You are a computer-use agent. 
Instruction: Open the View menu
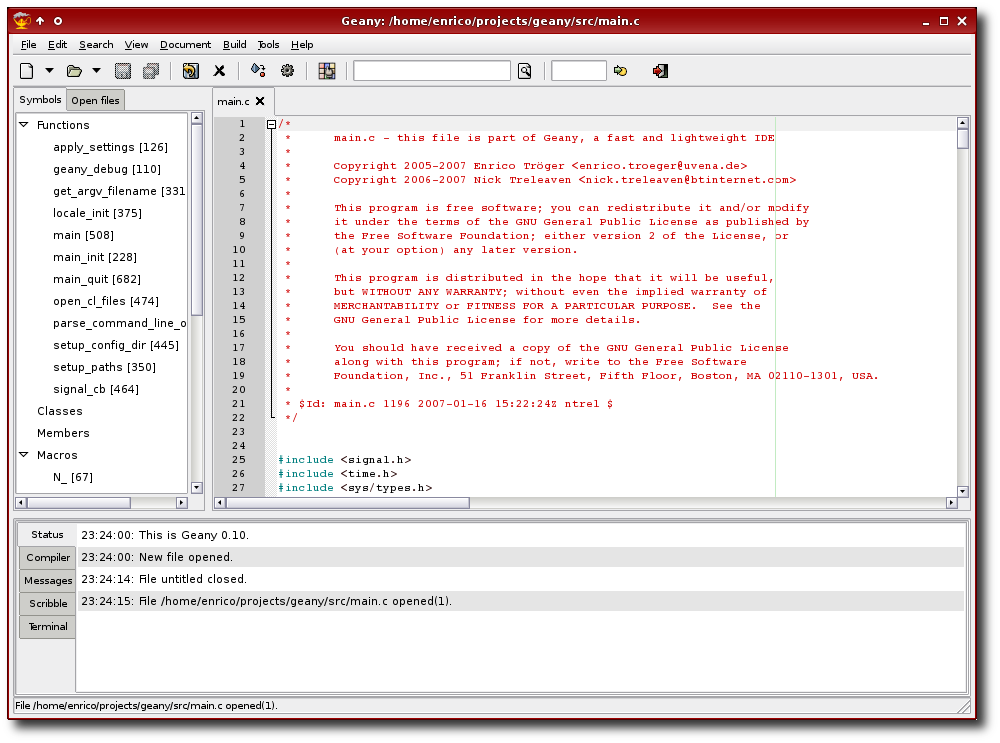coord(136,45)
